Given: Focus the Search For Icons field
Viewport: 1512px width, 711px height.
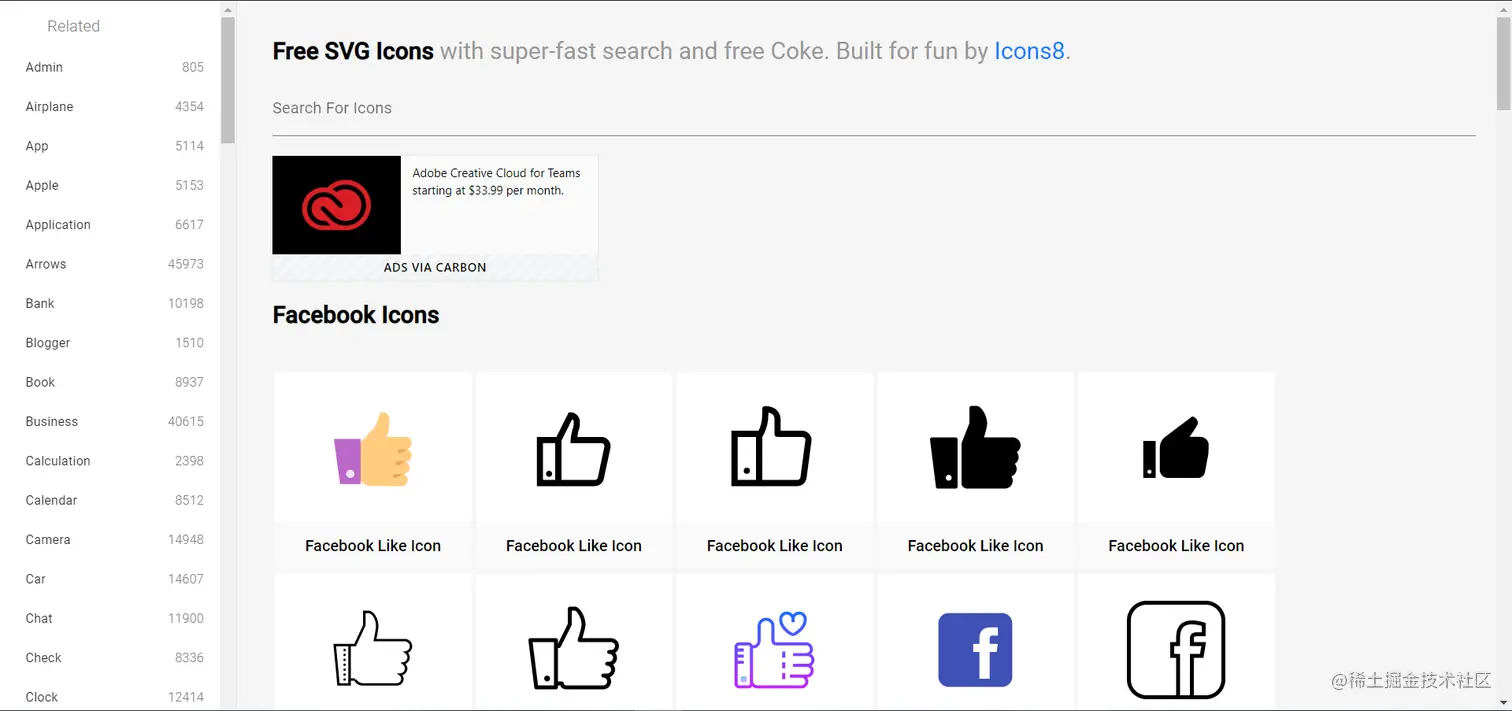Looking at the screenshot, I should [x=873, y=109].
